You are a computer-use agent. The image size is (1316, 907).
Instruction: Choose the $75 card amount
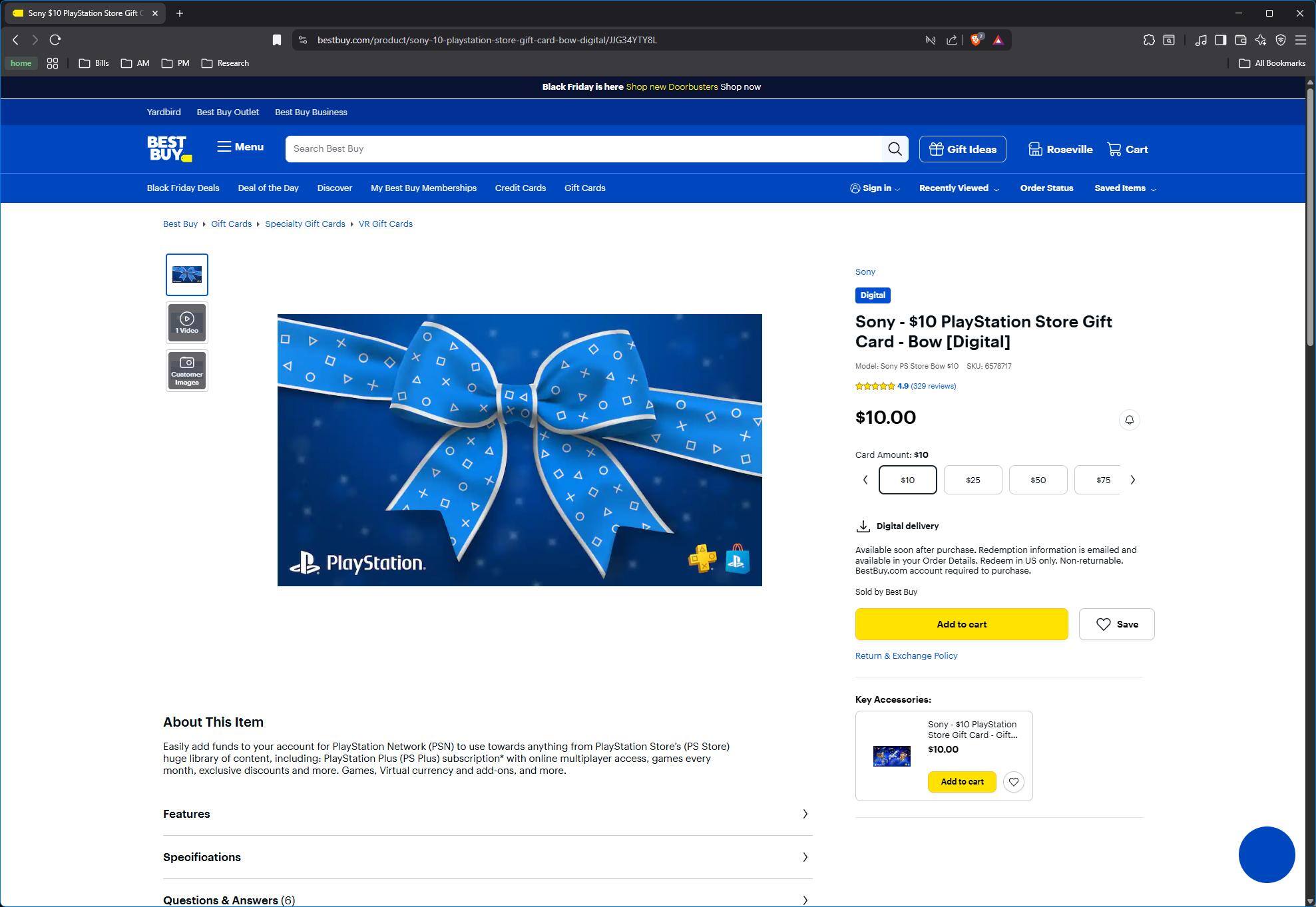[x=1102, y=480]
